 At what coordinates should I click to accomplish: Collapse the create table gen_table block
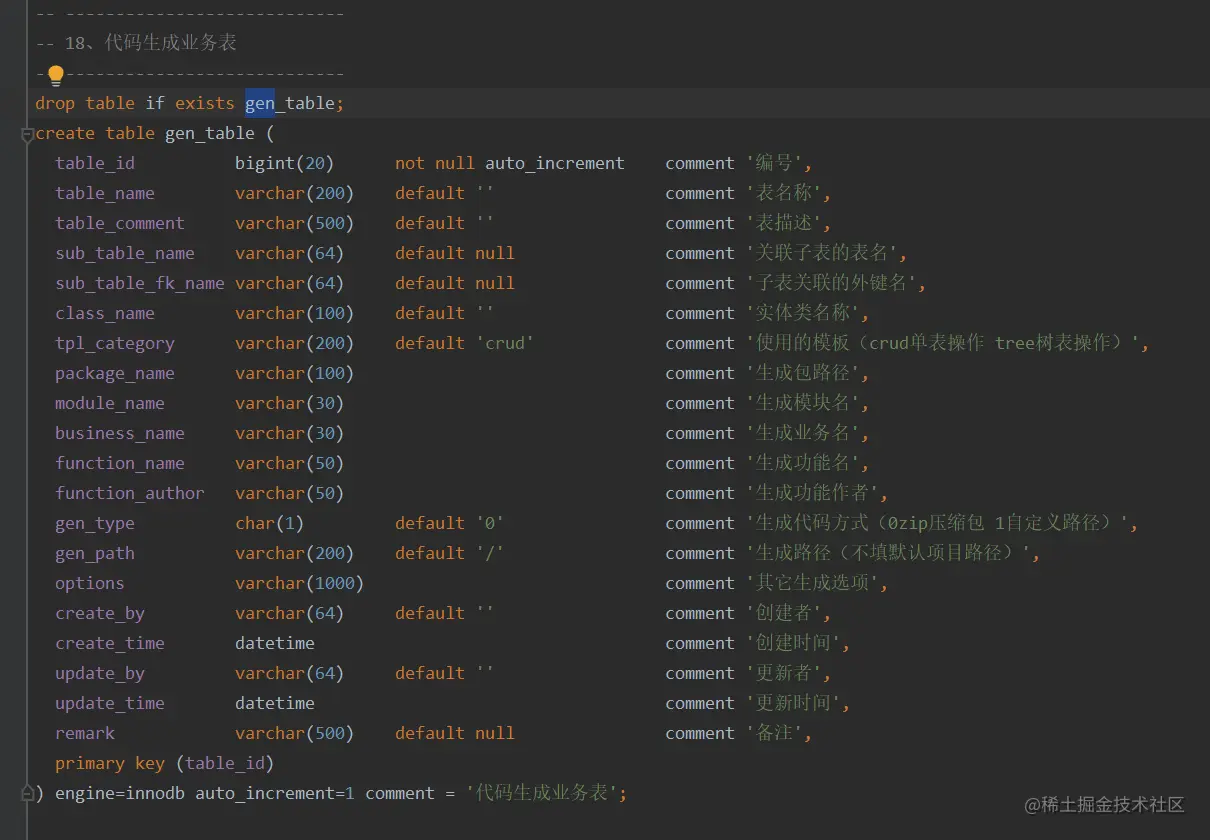(27, 134)
